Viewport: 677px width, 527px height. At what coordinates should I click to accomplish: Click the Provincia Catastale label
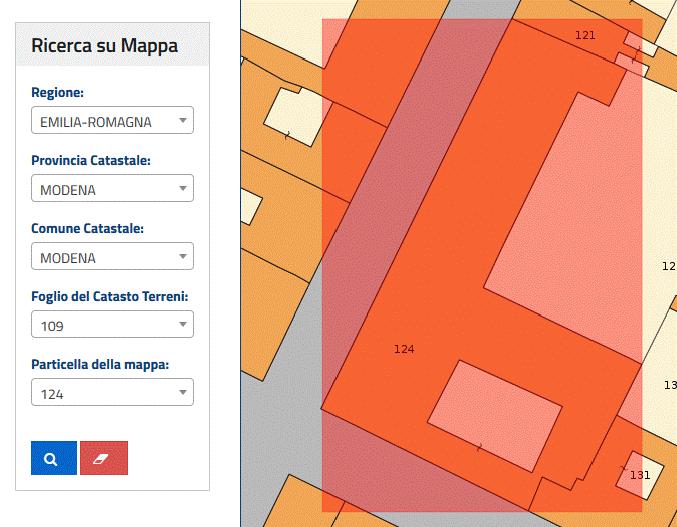tap(91, 161)
